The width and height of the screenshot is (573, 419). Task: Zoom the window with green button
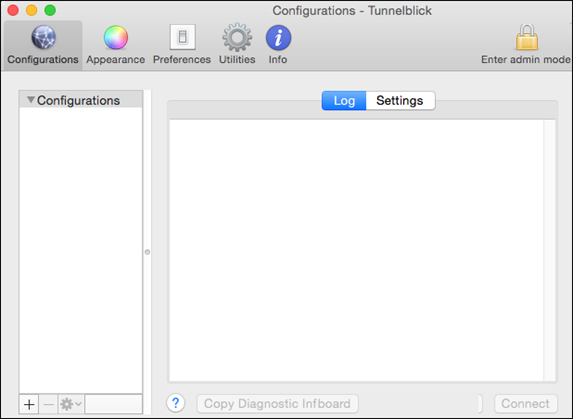click(50, 10)
